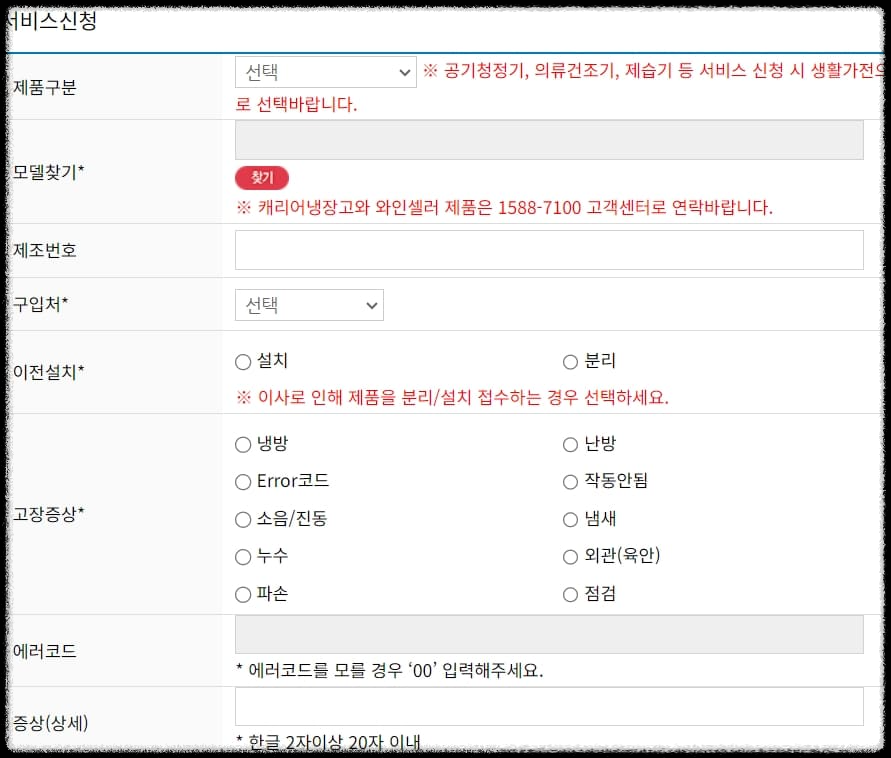Choose 냉방 as the fault symptom
Screen dimensions: 891x758
pos(243,443)
